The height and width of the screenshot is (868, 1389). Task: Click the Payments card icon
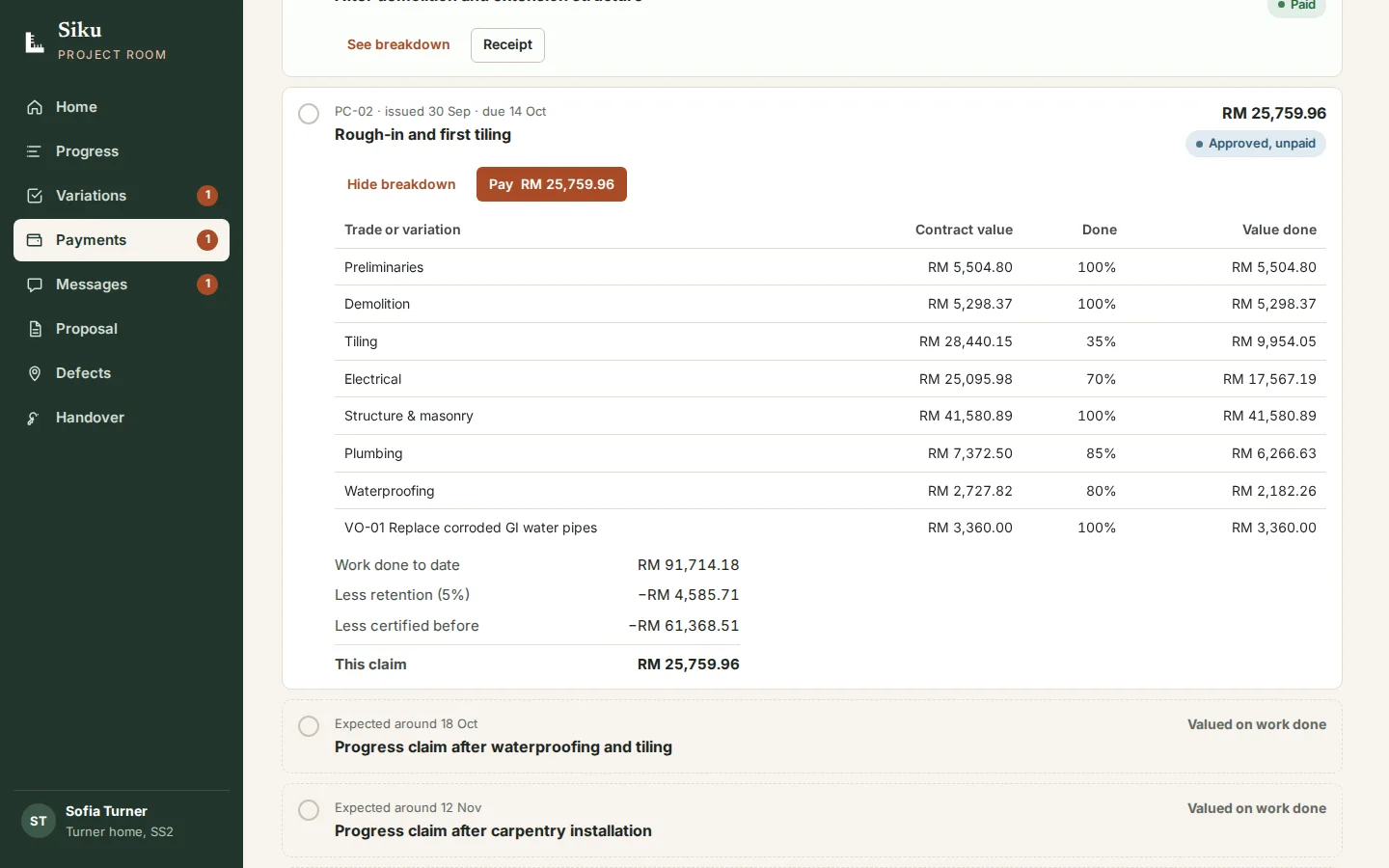[x=35, y=240]
